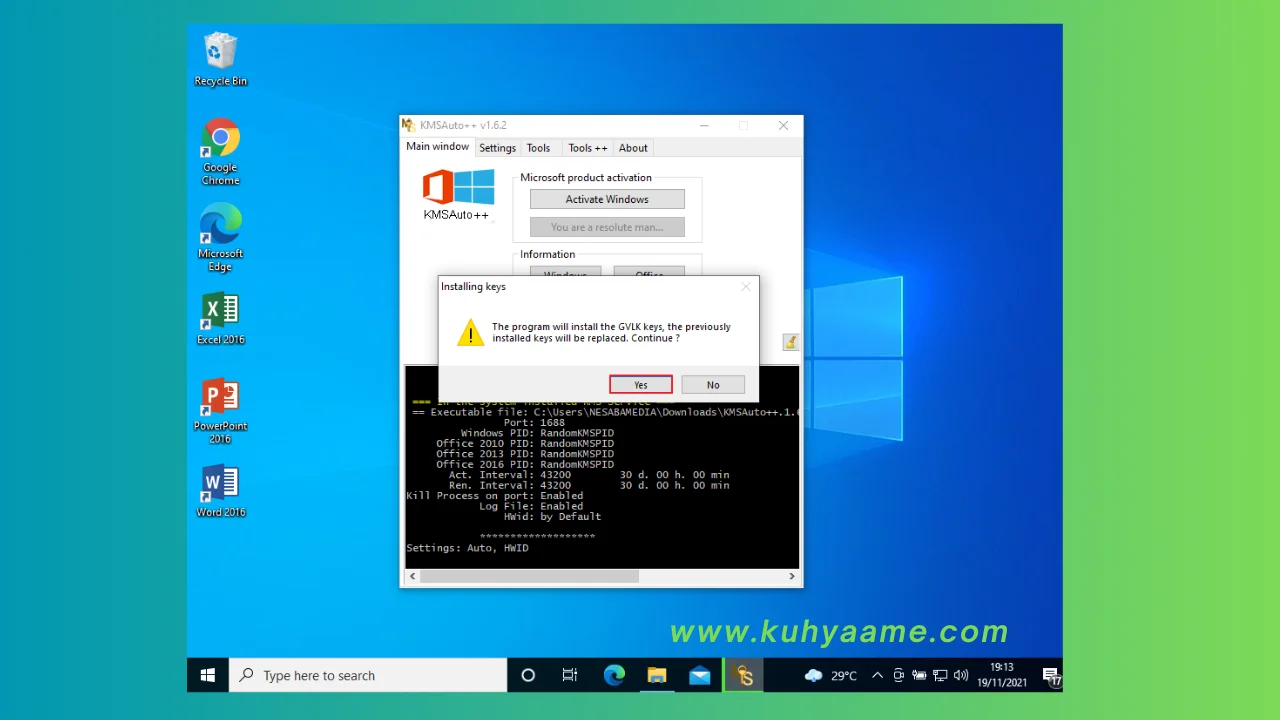Click the network tray icon
Viewport: 1280px width, 720px height.
940,675
